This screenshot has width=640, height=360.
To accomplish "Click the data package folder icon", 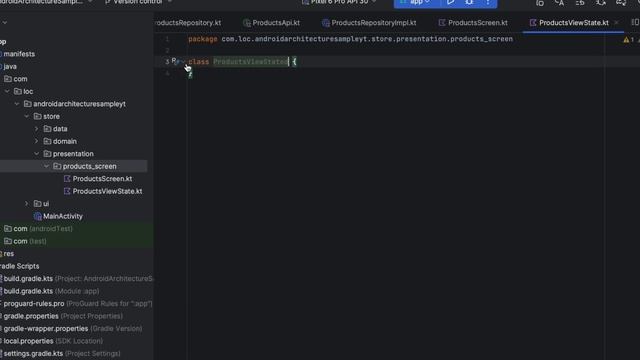I will pyautogui.click(x=47, y=129).
